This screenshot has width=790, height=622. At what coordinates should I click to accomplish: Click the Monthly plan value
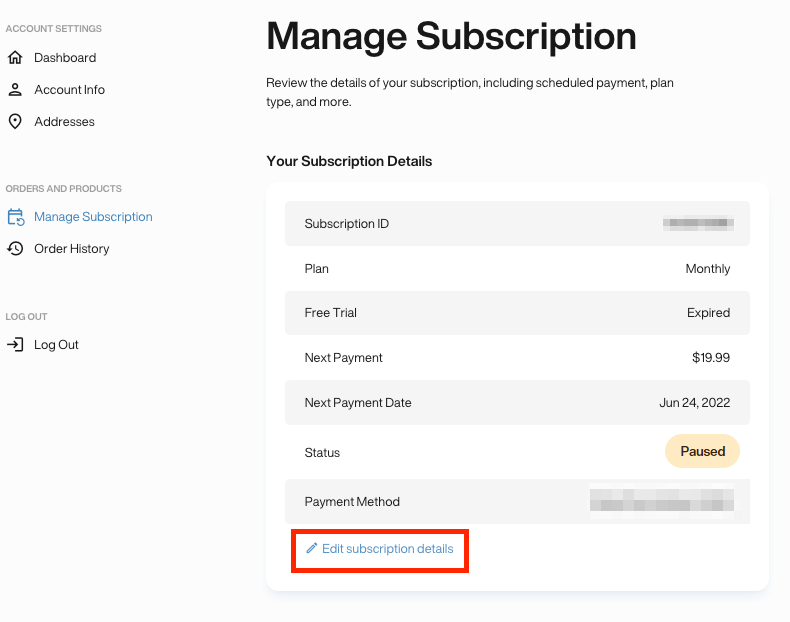[707, 269]
